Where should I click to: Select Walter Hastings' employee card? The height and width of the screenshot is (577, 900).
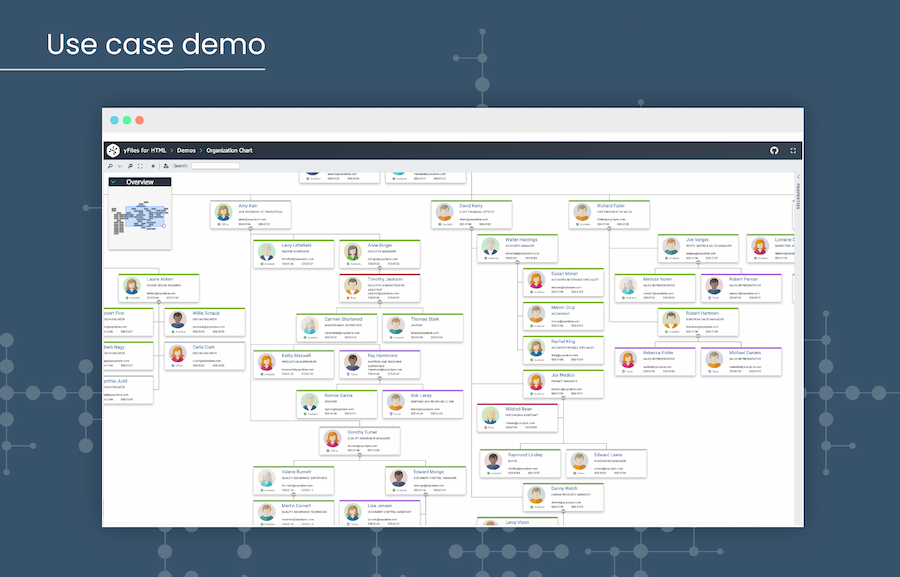coord(515,250)
